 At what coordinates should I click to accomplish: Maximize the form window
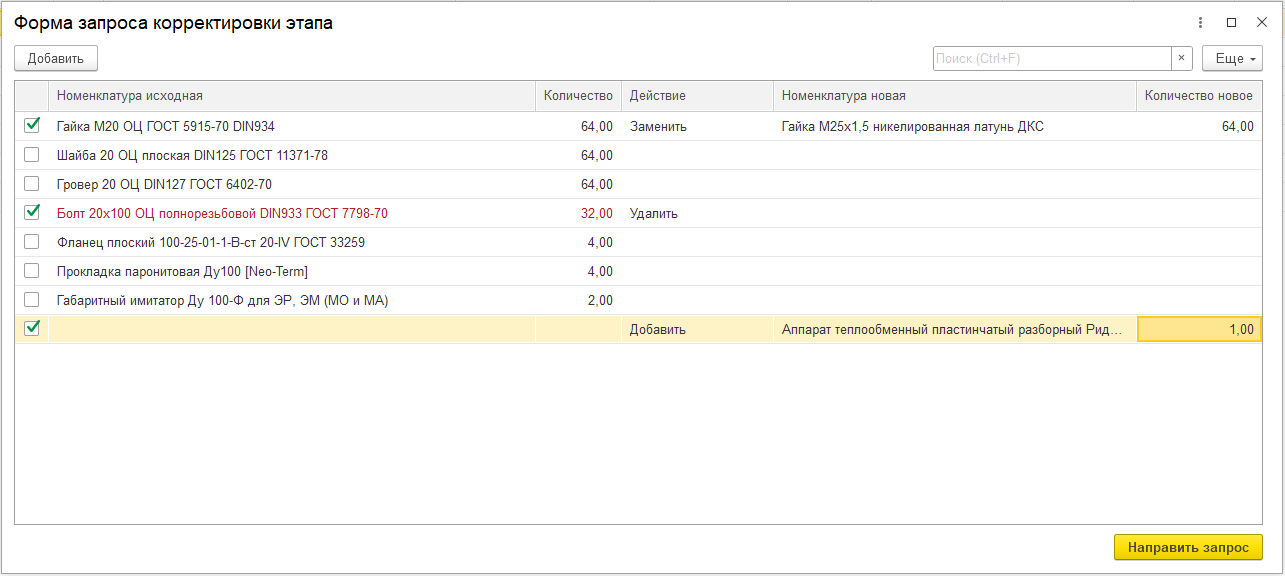(x=1231, y=22)
